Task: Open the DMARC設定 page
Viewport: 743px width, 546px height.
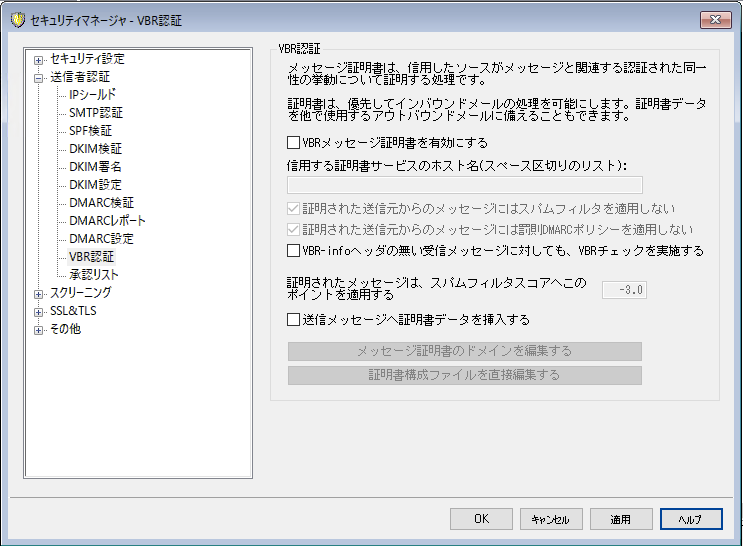Action: pos(101,239)
